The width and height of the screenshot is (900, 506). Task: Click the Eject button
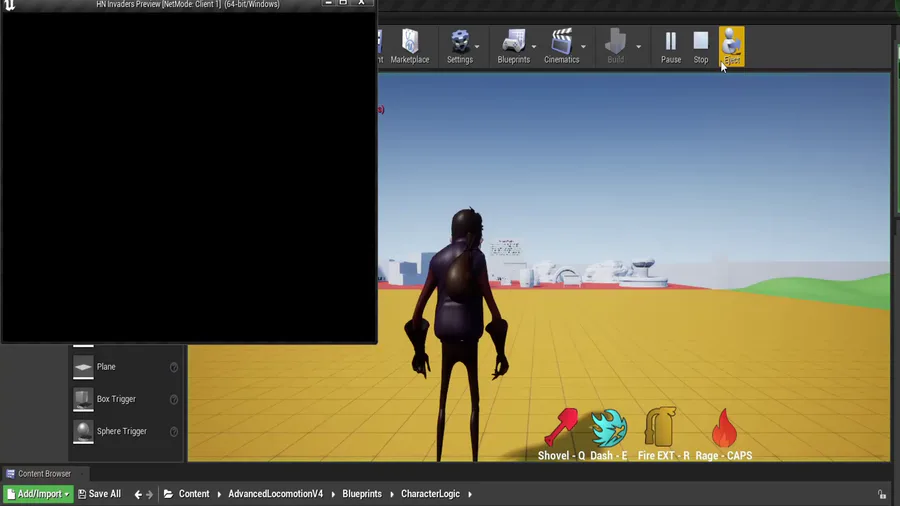[732, 46]
